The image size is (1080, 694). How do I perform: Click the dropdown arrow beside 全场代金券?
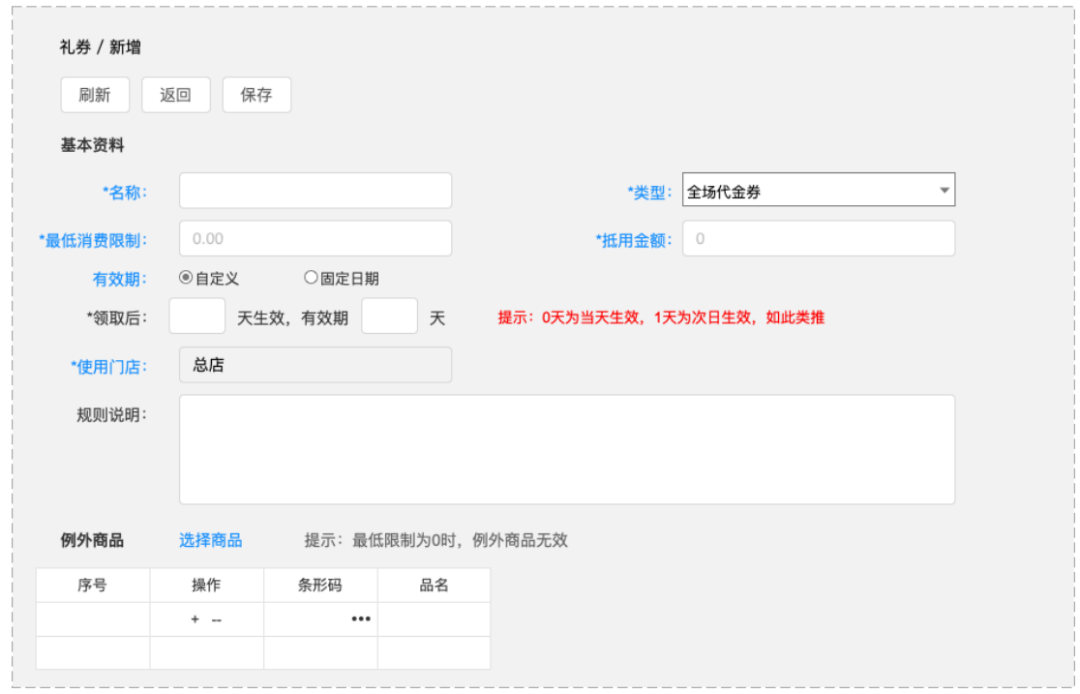pos(946,189)
